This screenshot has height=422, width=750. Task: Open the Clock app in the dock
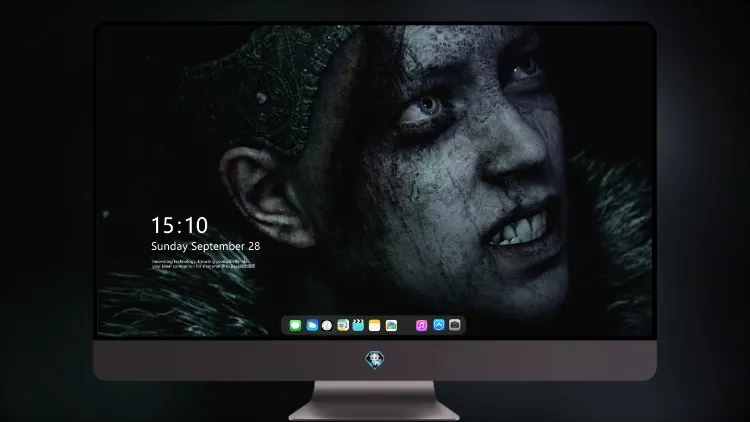click(327, 325)
